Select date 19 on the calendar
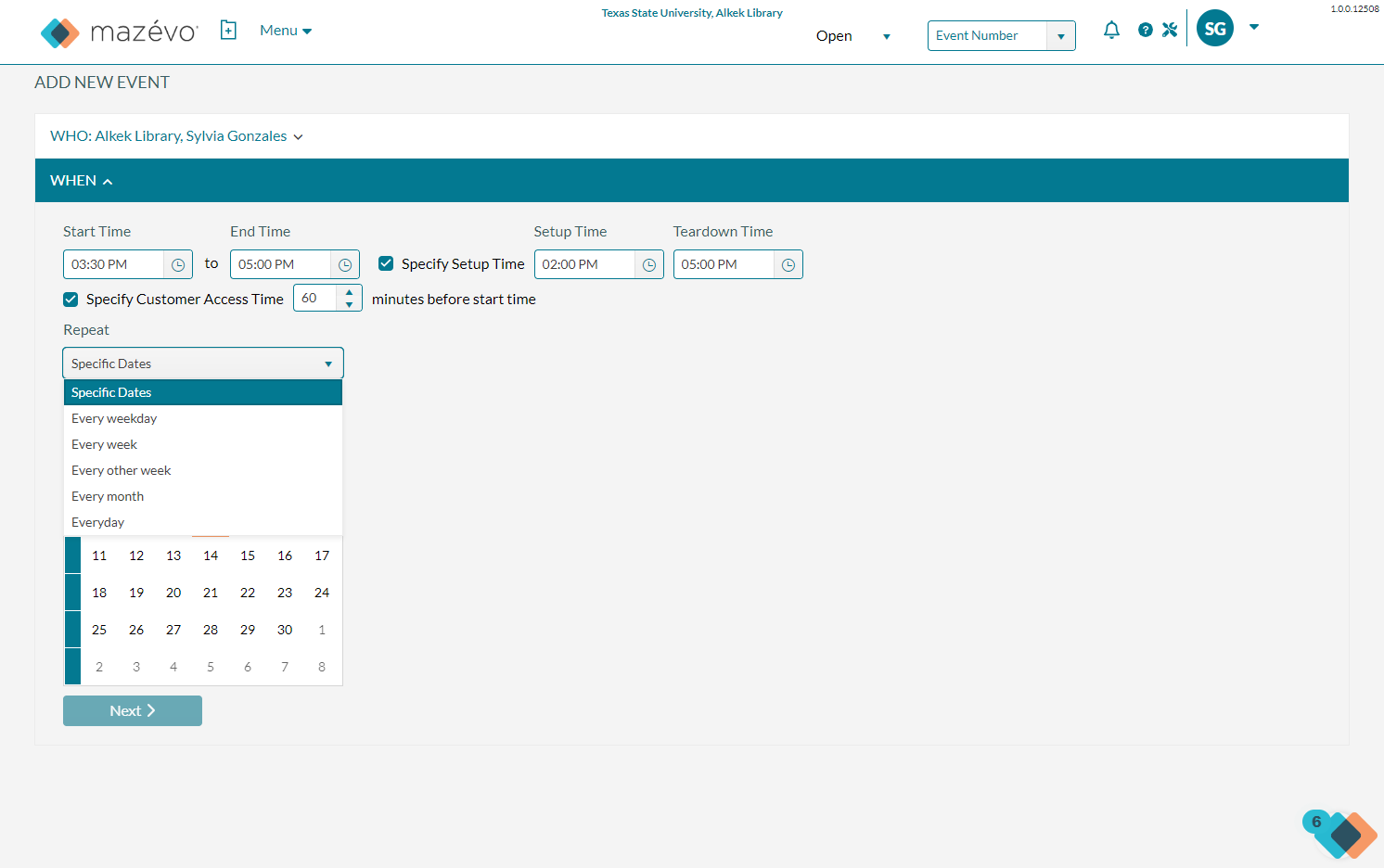Screen dimensions: 1384x868 point(136,593)
